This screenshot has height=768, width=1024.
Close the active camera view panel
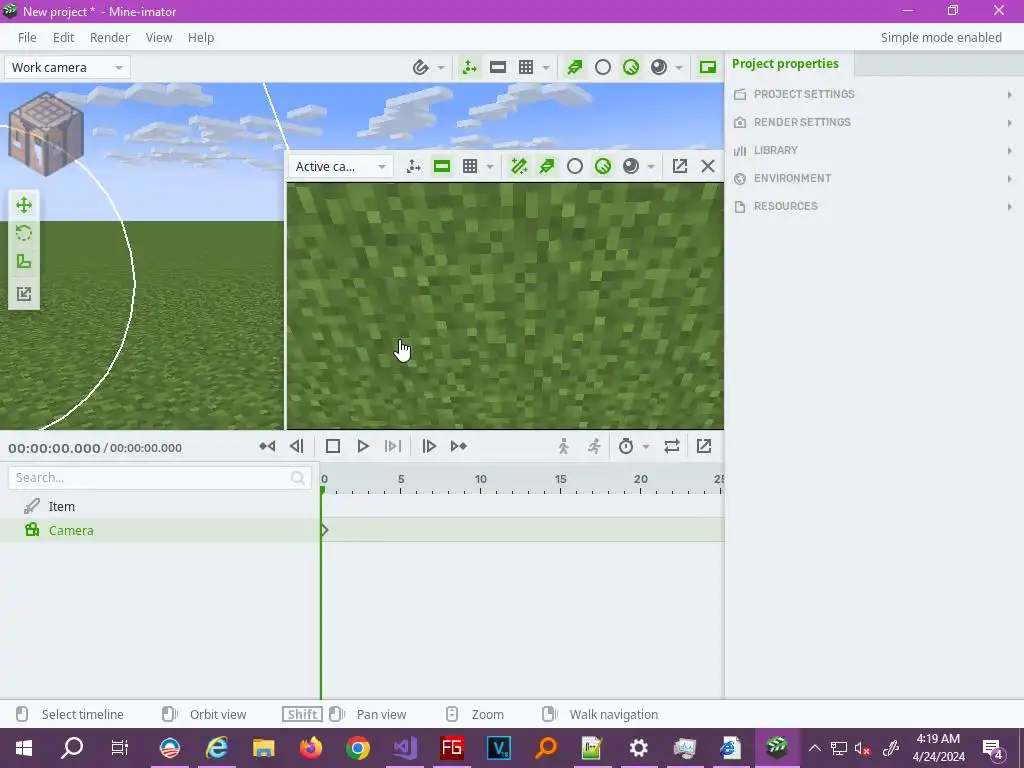708,167
